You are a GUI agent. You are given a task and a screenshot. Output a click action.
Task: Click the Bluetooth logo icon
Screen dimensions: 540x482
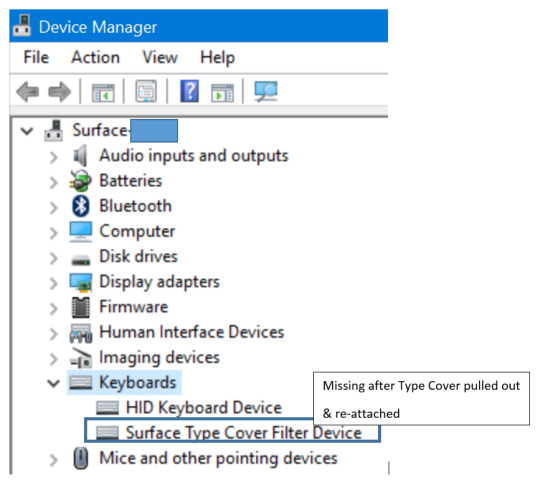pos(81,206)
